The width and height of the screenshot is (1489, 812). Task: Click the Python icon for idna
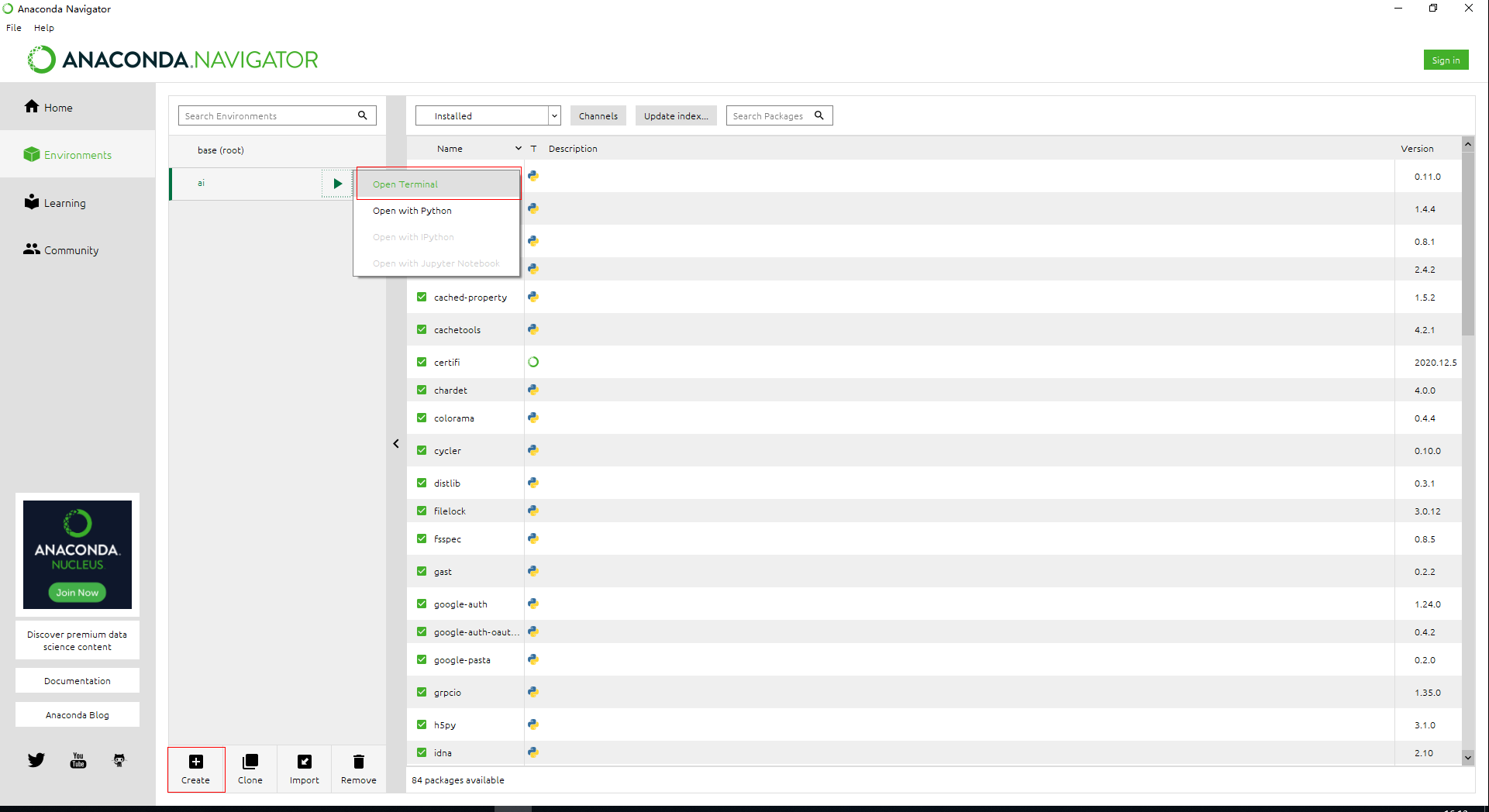[x=533, y=752]
